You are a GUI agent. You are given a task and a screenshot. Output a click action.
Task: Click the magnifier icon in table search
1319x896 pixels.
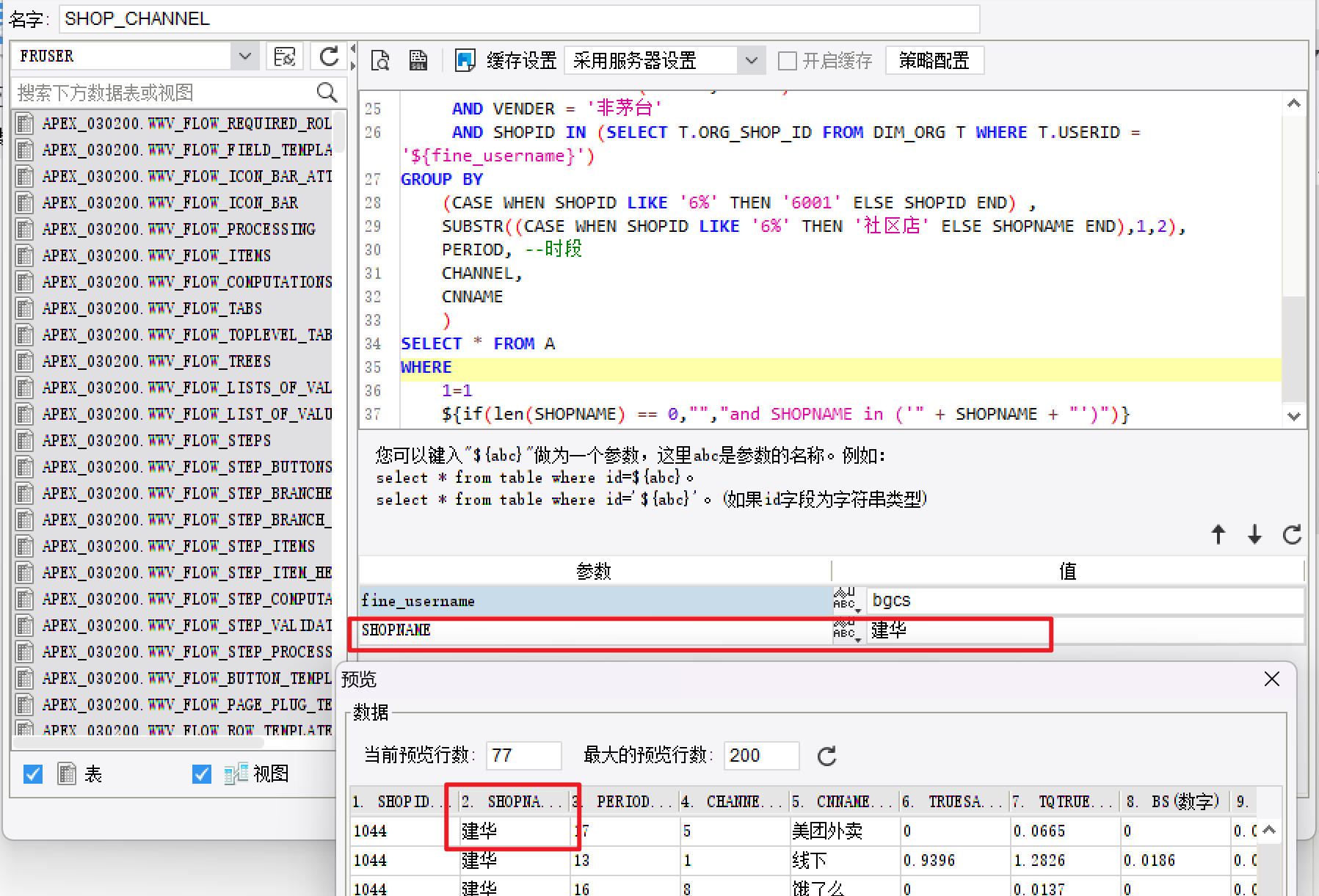click(327, 92)
